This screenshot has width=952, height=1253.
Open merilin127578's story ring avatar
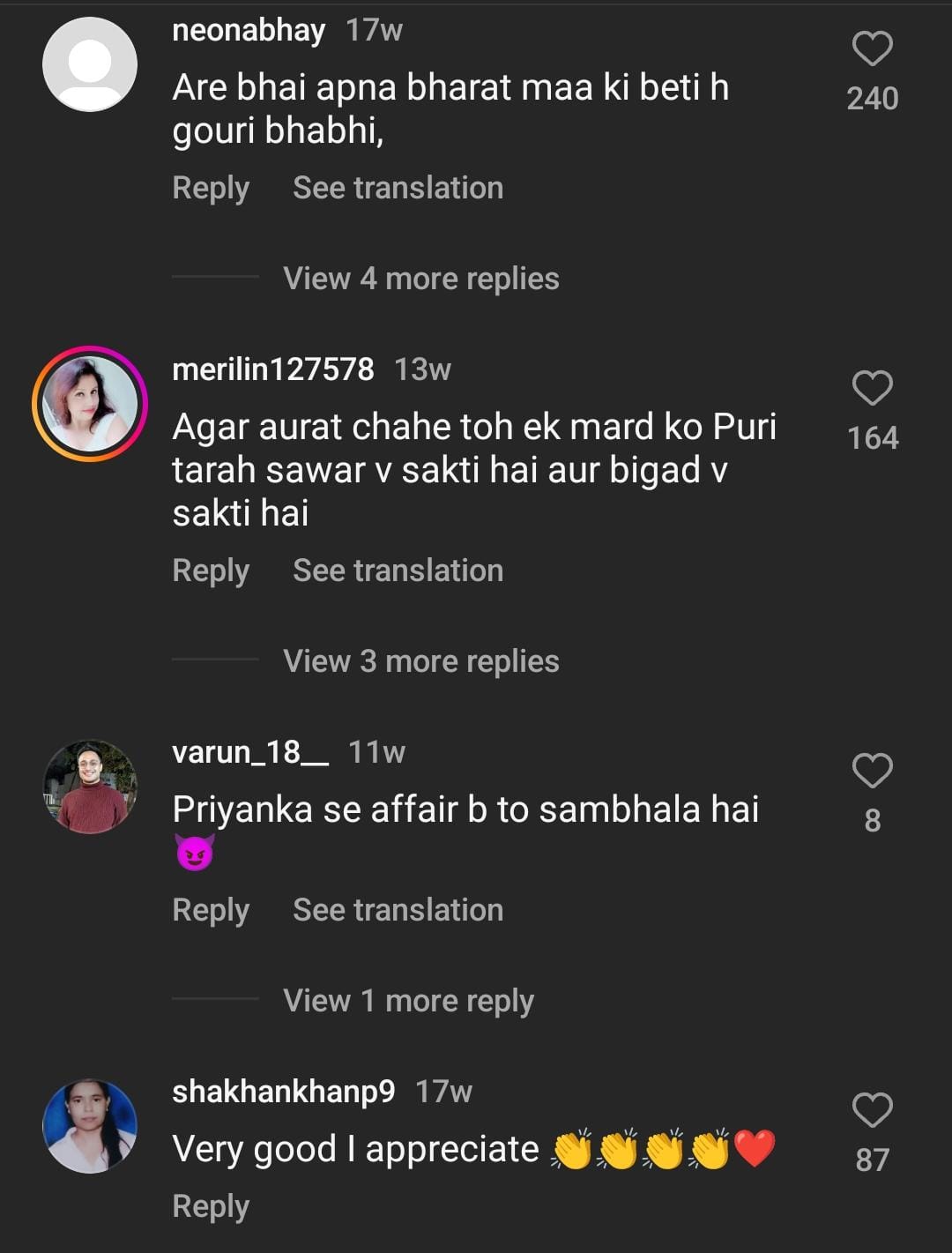pos(90,404)
